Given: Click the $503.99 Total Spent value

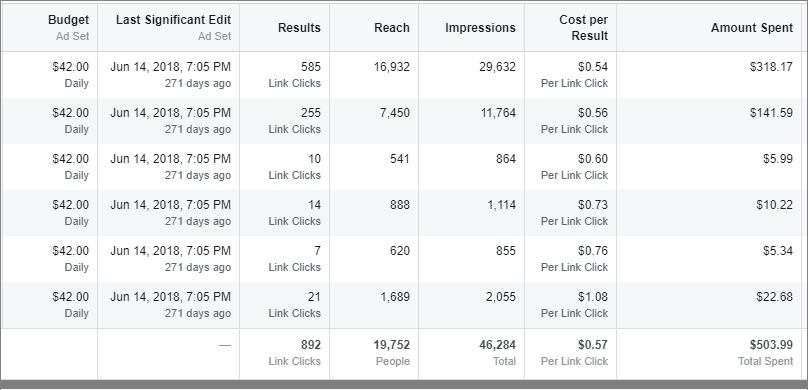Looking at the screenshot, I should [765, 352].
